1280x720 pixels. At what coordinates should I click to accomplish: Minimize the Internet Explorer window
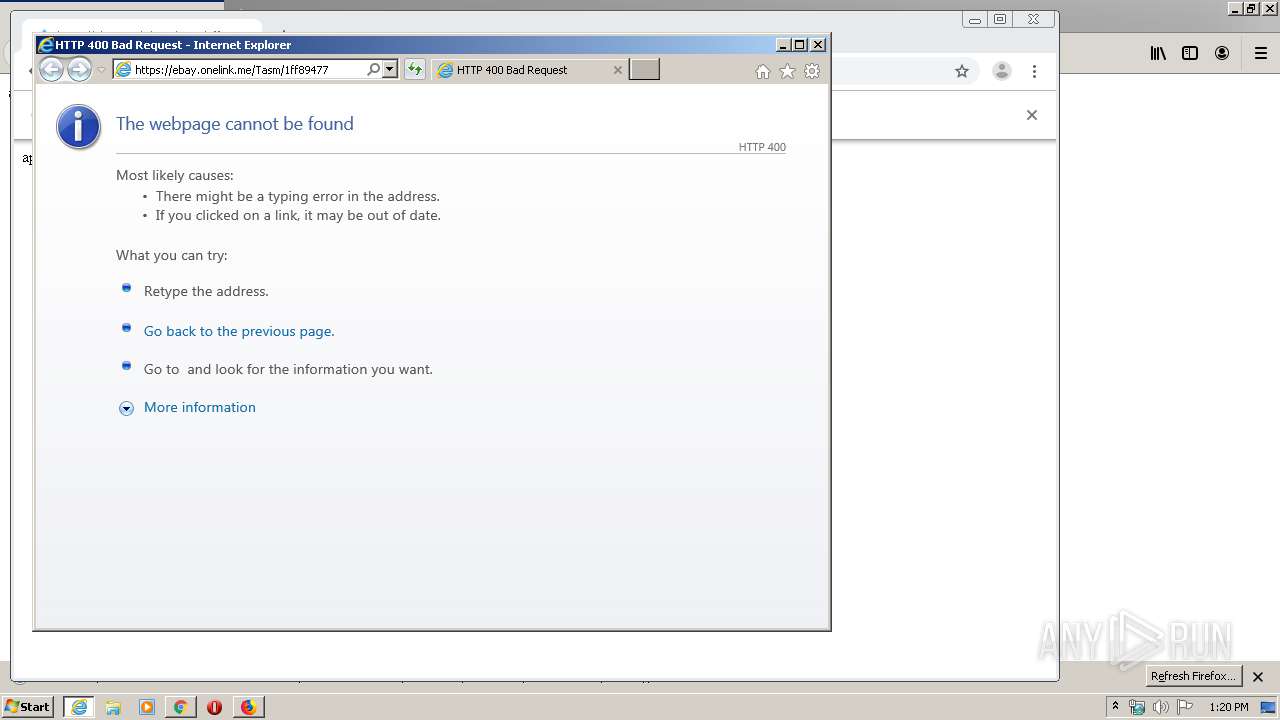tap(783, 45)
